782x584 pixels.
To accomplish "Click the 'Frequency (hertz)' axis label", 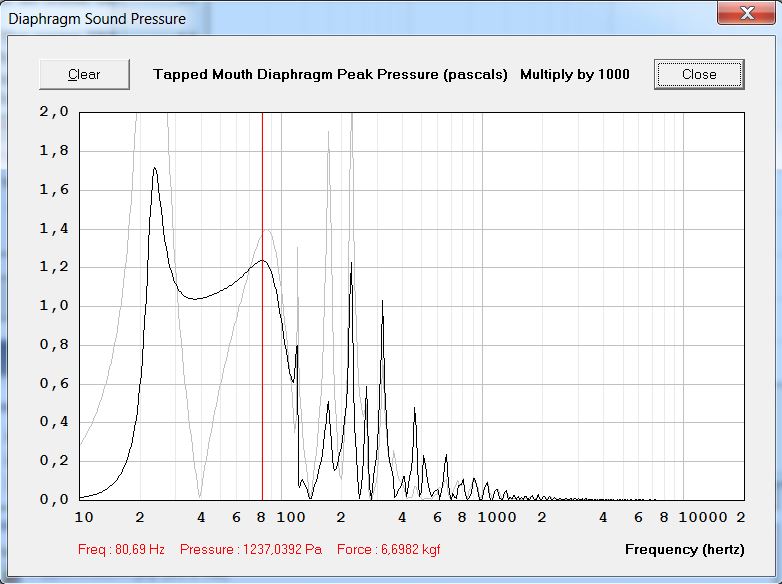I will pos(685,550).
